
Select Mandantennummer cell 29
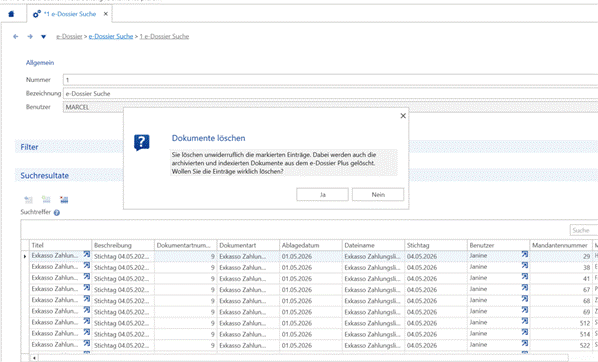[x=561, y=256]
